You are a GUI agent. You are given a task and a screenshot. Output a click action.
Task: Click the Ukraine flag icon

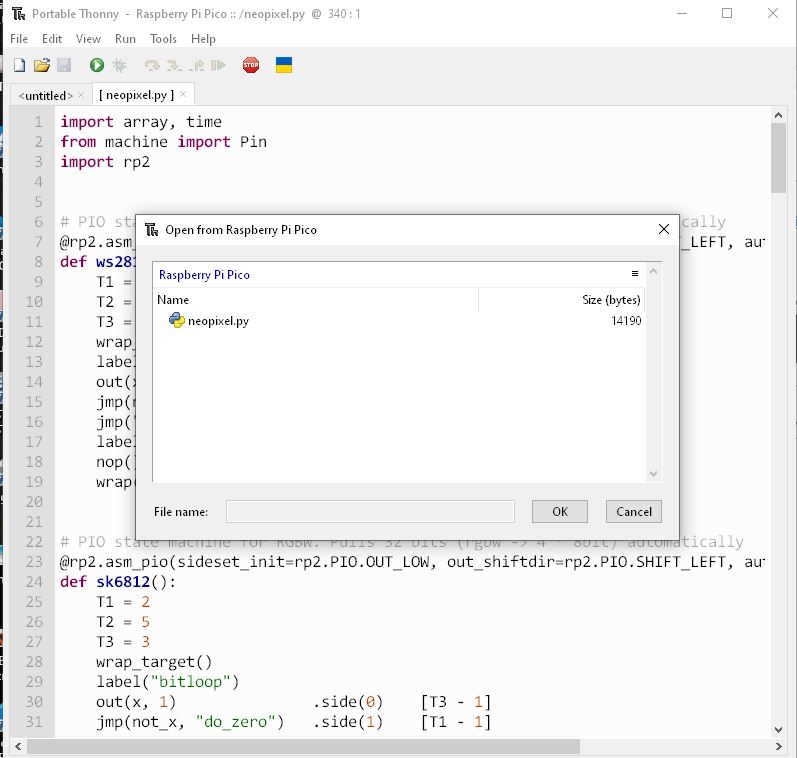pyautogui.click(x=284, y=65)
